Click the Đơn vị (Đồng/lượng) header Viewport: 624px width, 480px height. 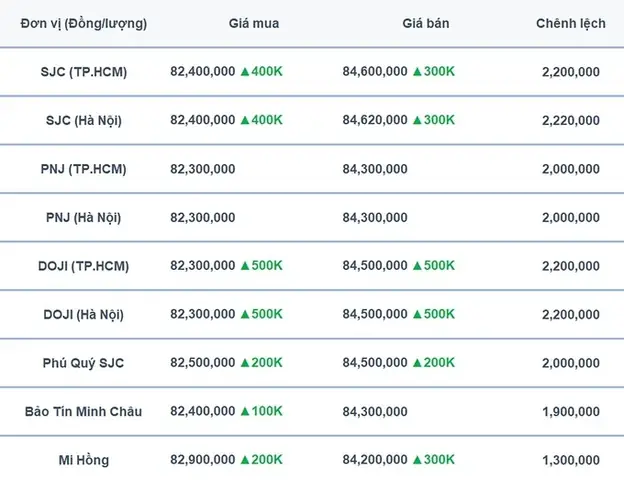tap(84, 24)
